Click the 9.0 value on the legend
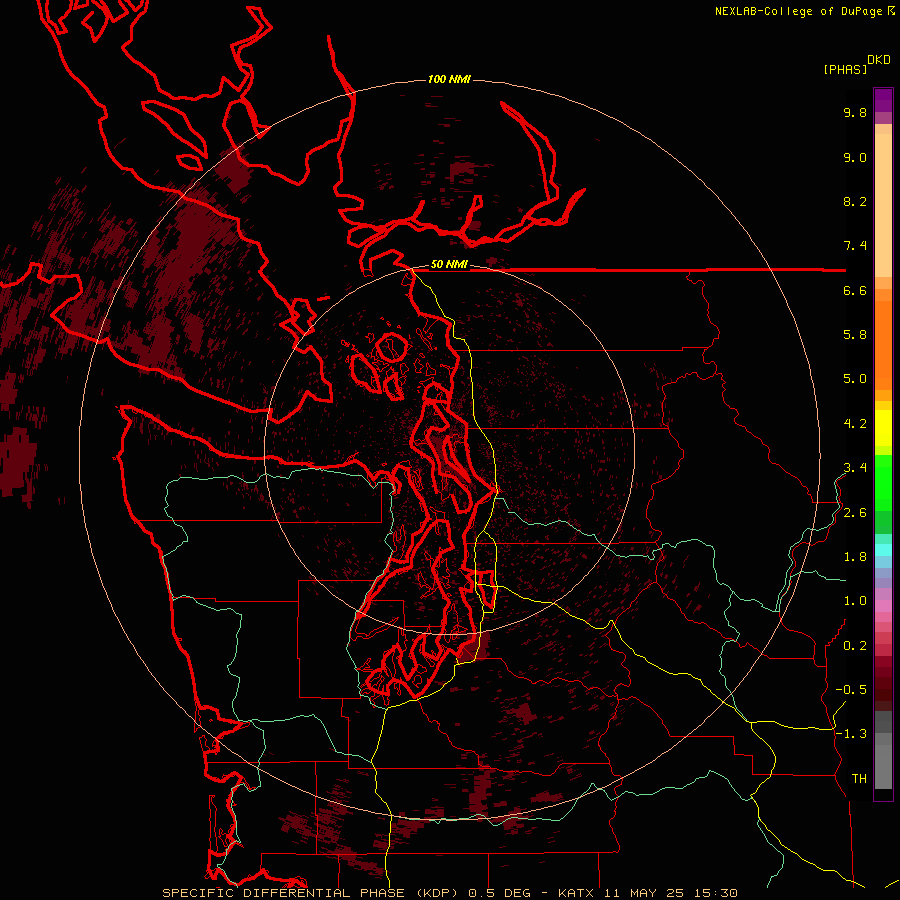Image resolution: width=900 pixels, height=900 pixels. point(855,157)
